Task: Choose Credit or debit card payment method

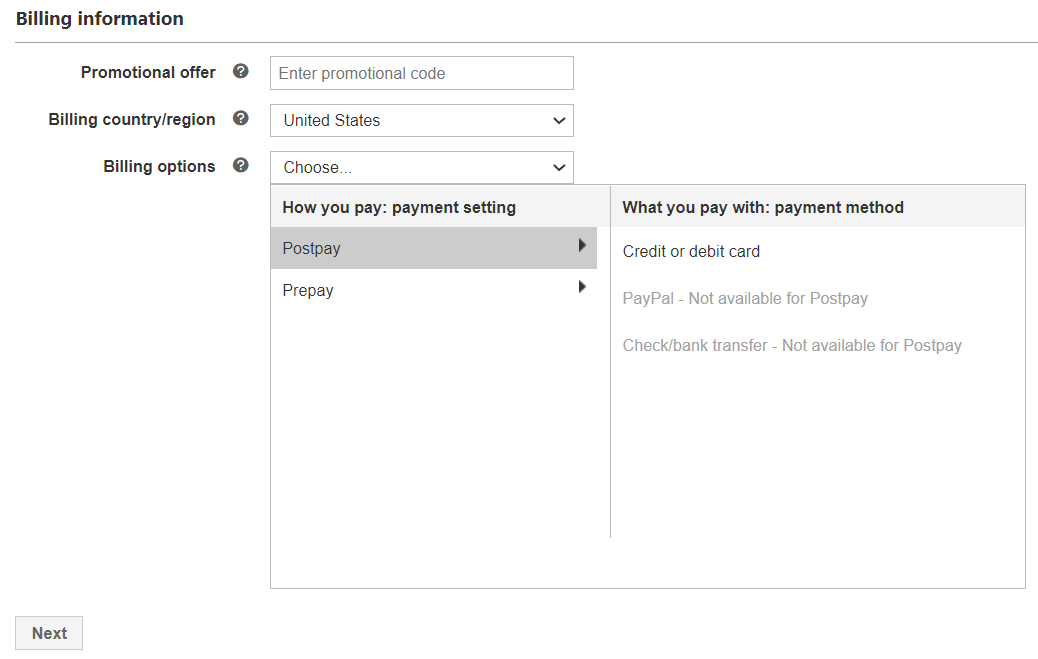Action: 691,252
